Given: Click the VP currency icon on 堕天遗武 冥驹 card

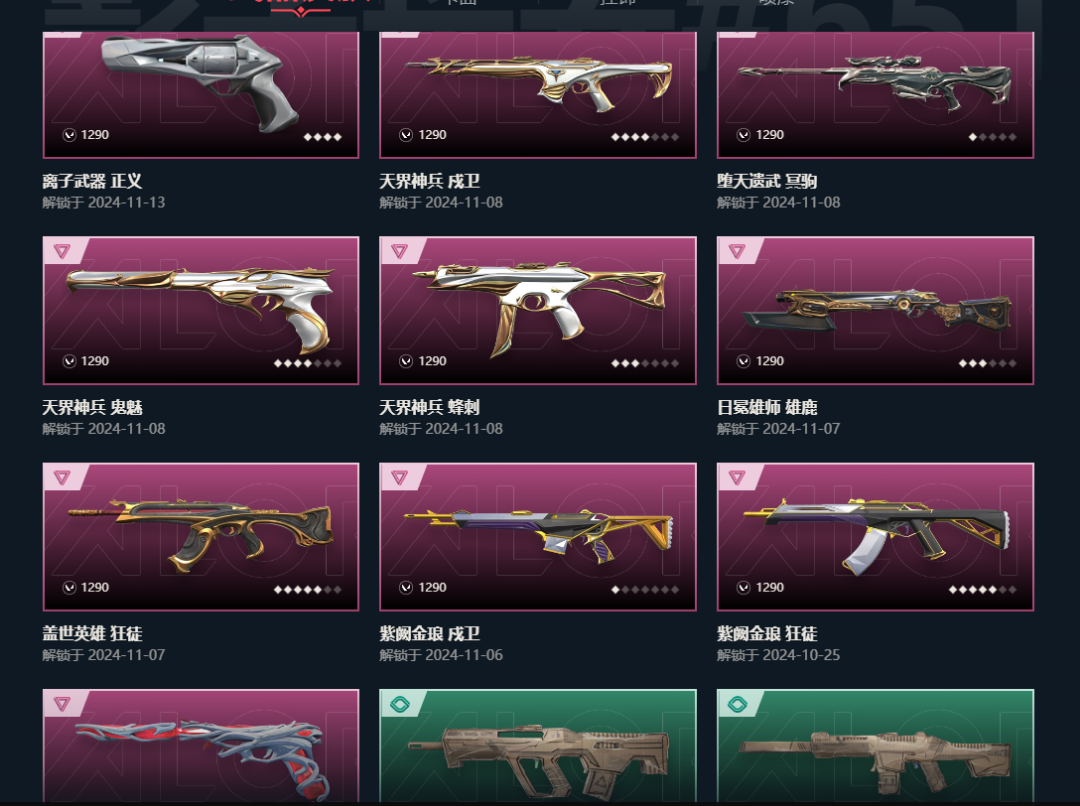Looking at the screenshot, I should (x=743, y=135).
